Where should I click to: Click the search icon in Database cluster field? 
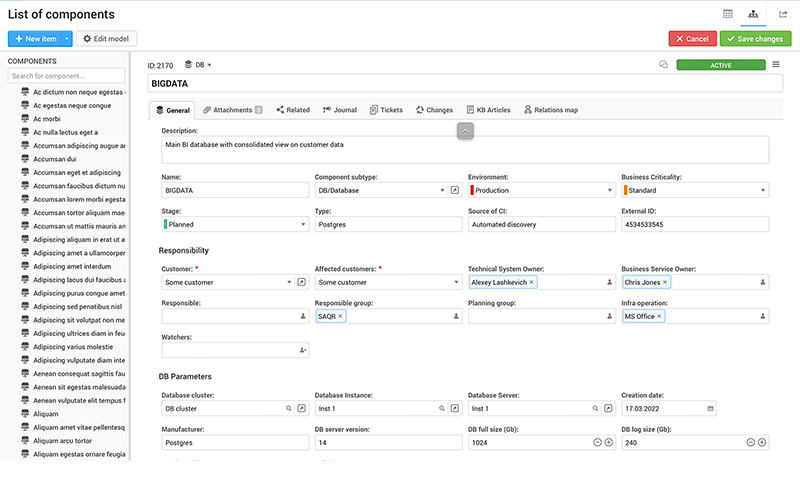[x=288, y=408]
